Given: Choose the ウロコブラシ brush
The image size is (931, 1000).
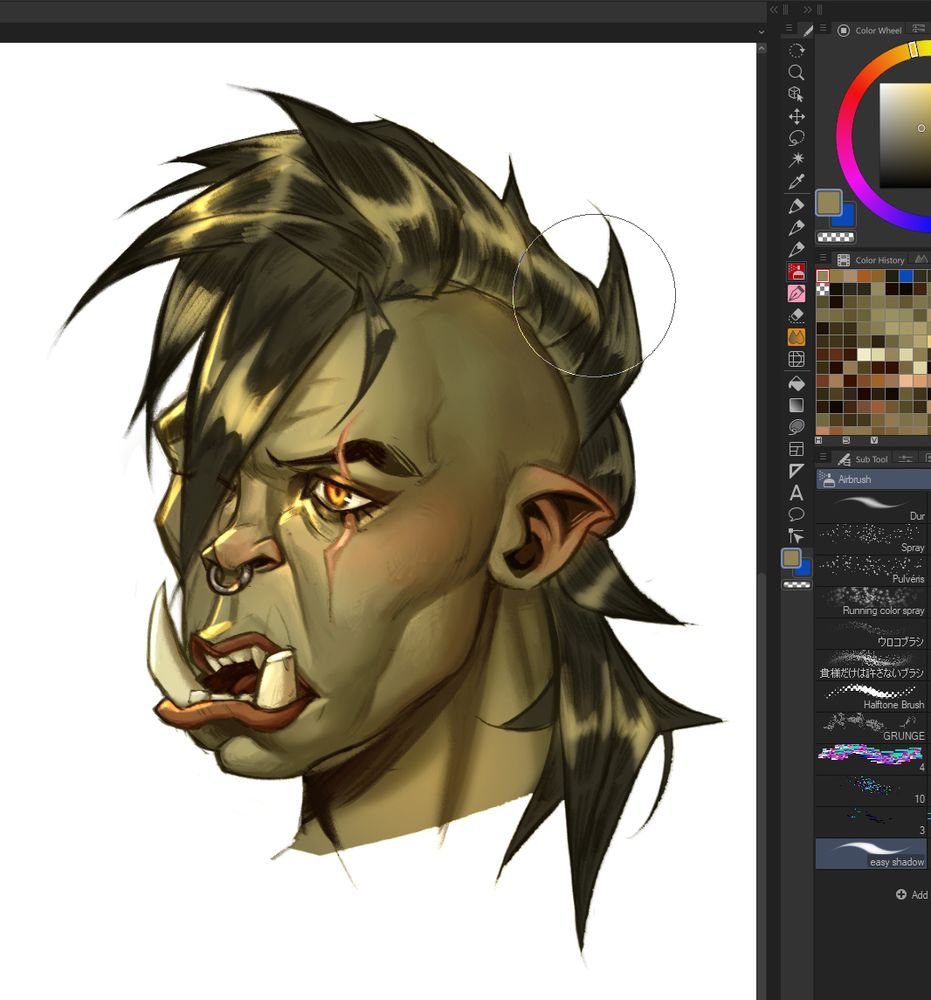Looking at the screenshot, I should pyautogui.click(x=871, y=633).
